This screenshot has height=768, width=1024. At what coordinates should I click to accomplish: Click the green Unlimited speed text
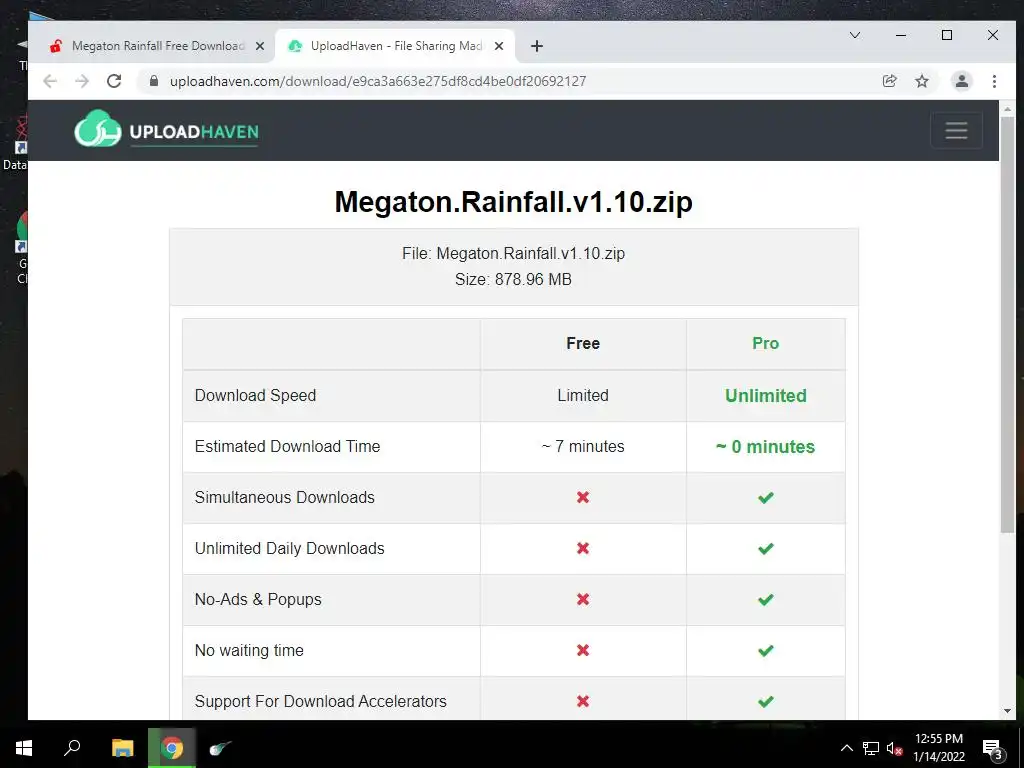click(x=765, y=396)
